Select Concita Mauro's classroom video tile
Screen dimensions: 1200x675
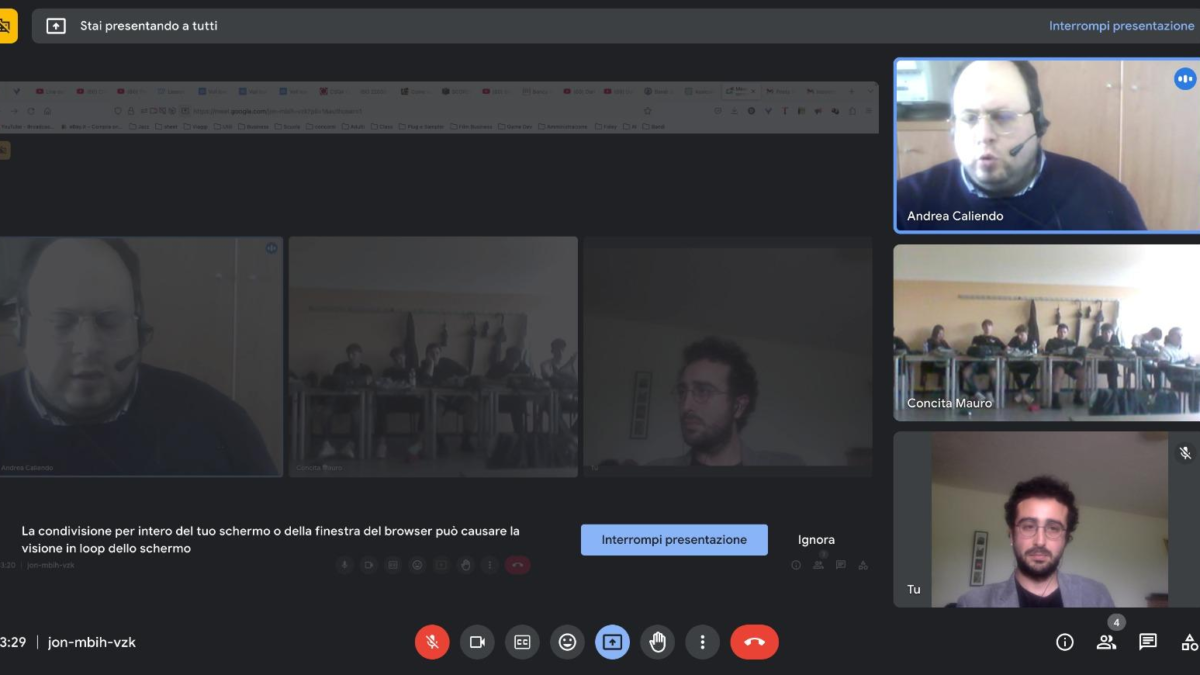(1046, 332)
